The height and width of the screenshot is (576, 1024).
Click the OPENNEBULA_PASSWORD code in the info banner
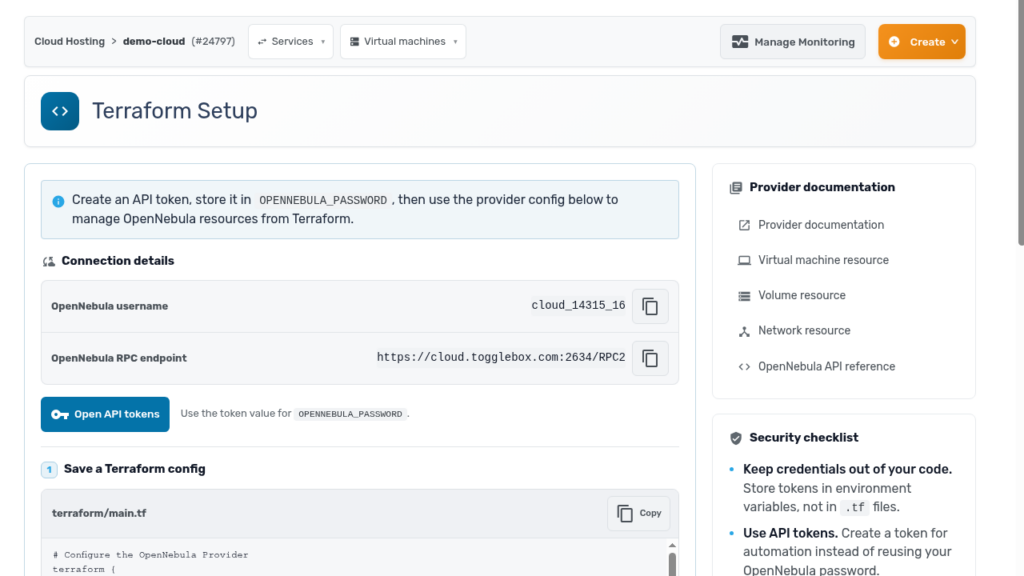coord(323,200)
